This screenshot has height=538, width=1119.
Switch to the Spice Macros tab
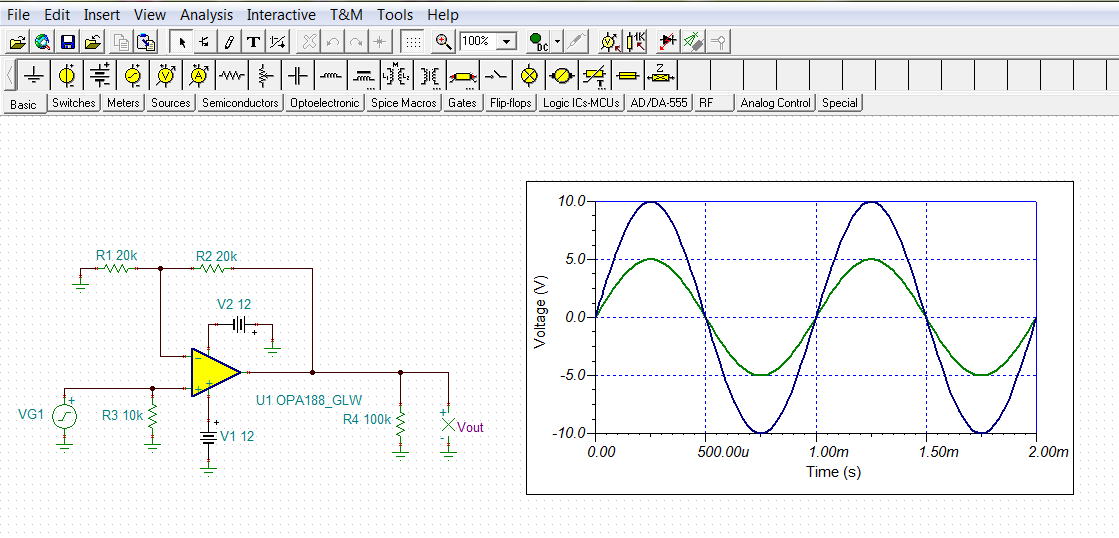403,103
